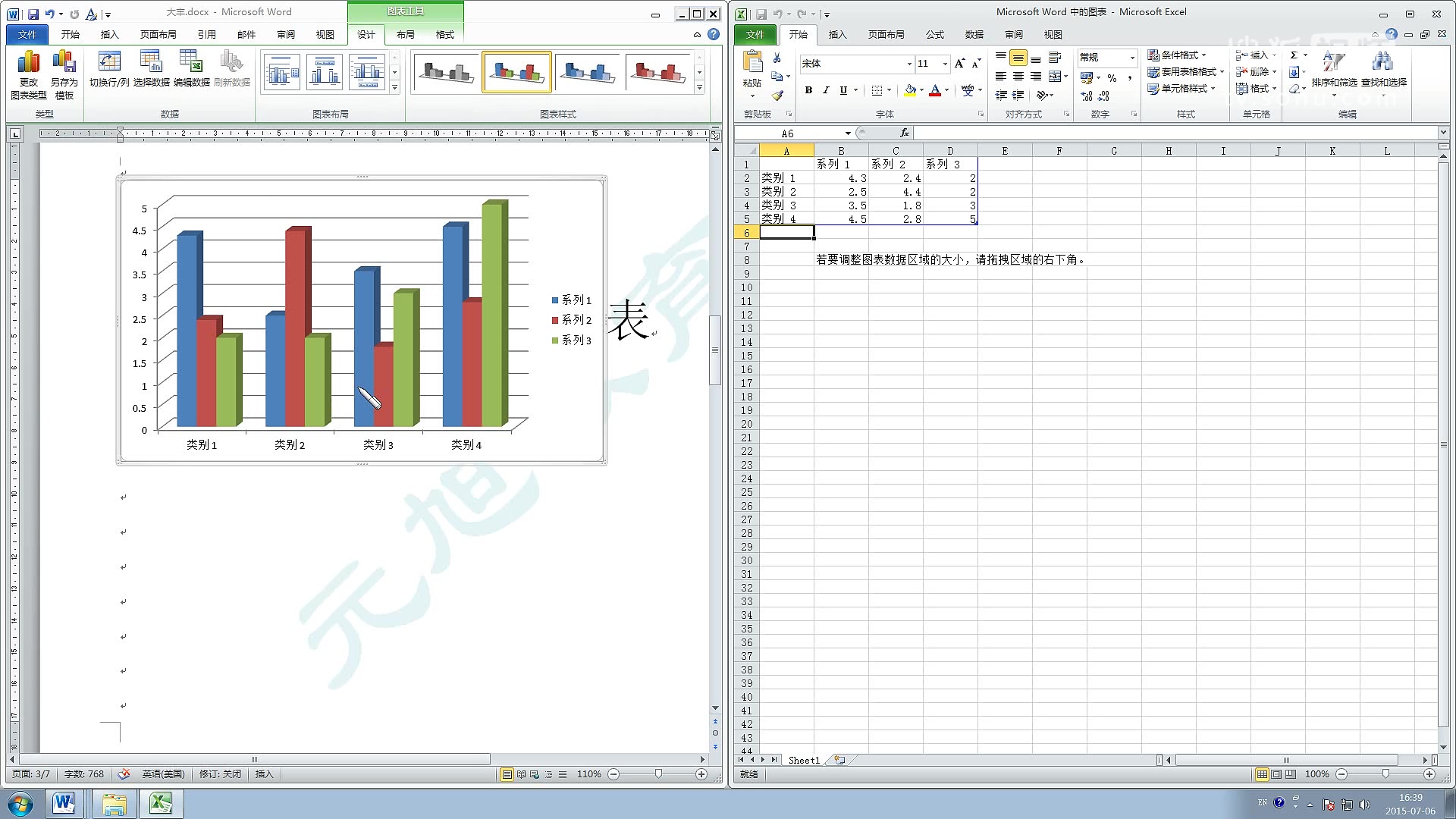This screenshot has height=819, width=1456.
Task: Switch to Word's 布局 chart tools tab
Action: coord(405,34)
